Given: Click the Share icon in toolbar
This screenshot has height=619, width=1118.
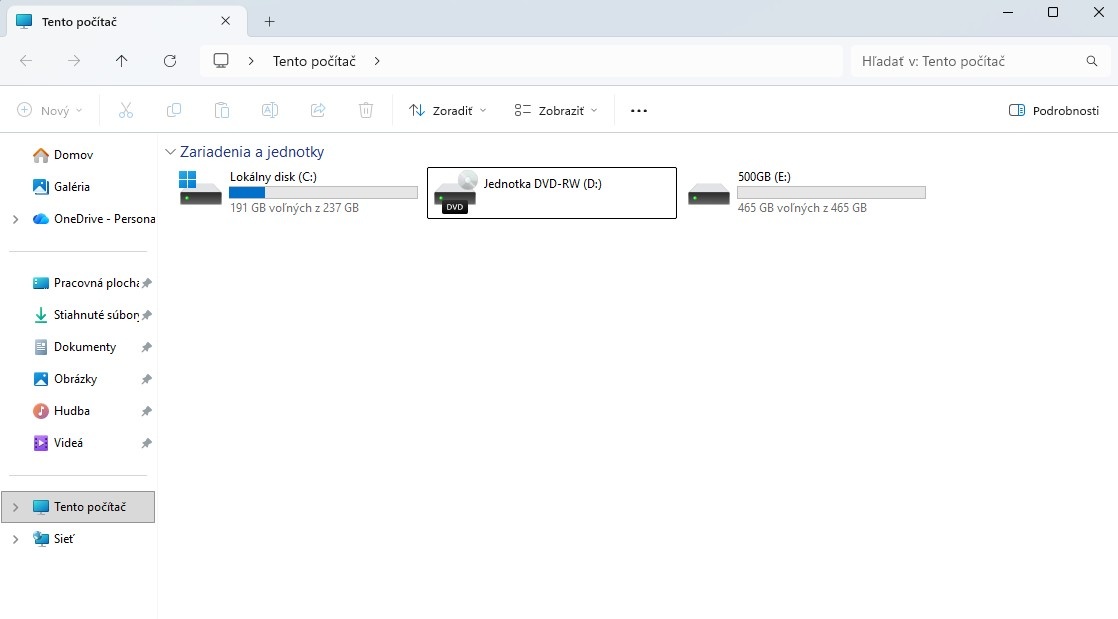Looking at the screenshot, I should (318, 111).
